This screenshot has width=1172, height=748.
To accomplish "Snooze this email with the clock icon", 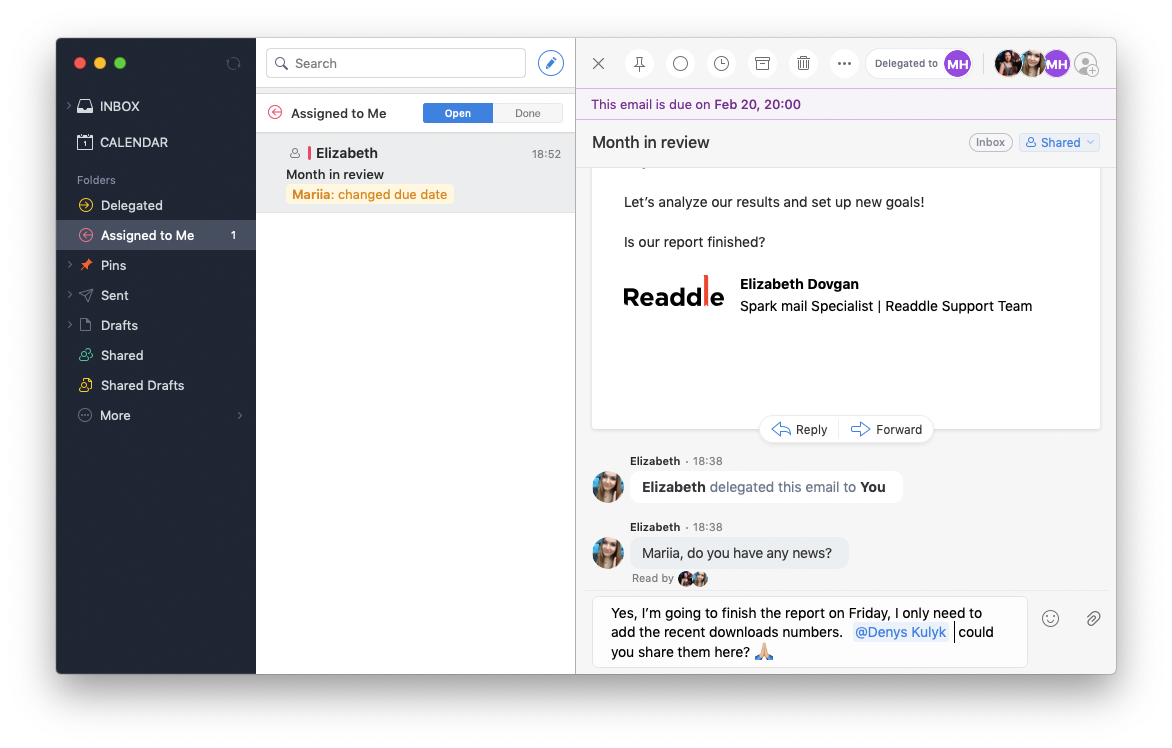I will click(x=721, y=64).
